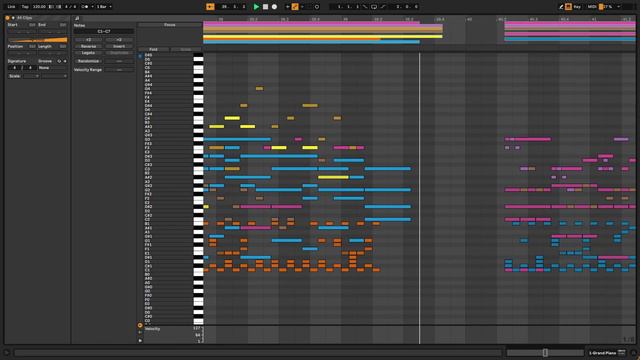
Task: Click the All Clips title label
Action: [x=24, y=18]
